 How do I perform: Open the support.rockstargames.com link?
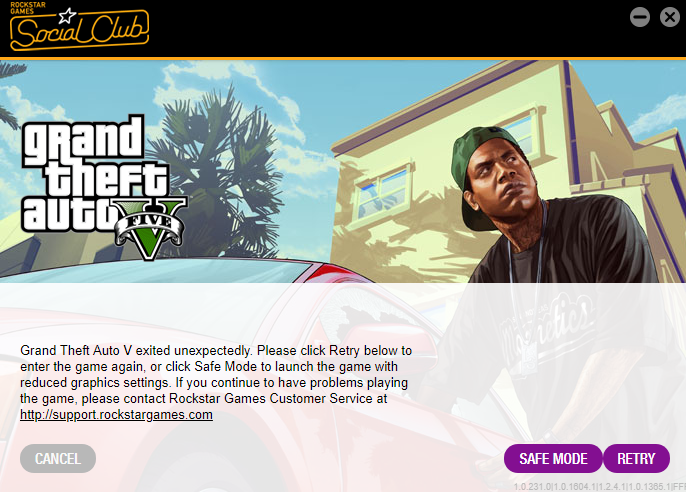click(116, 415)
